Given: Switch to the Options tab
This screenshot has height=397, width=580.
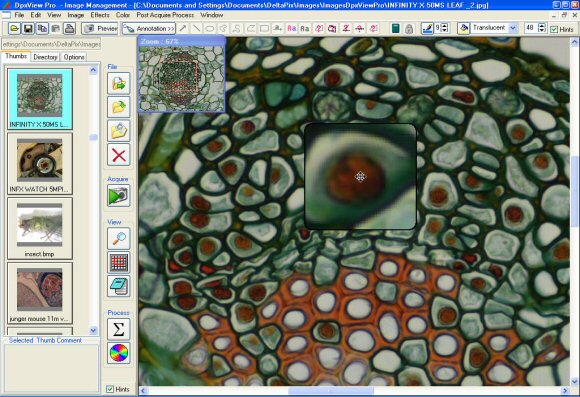Looking at the screenshot, I should pos(74,57).
